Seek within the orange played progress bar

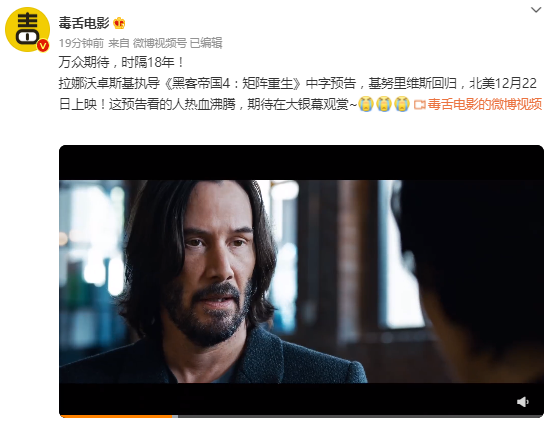[116, 416]
